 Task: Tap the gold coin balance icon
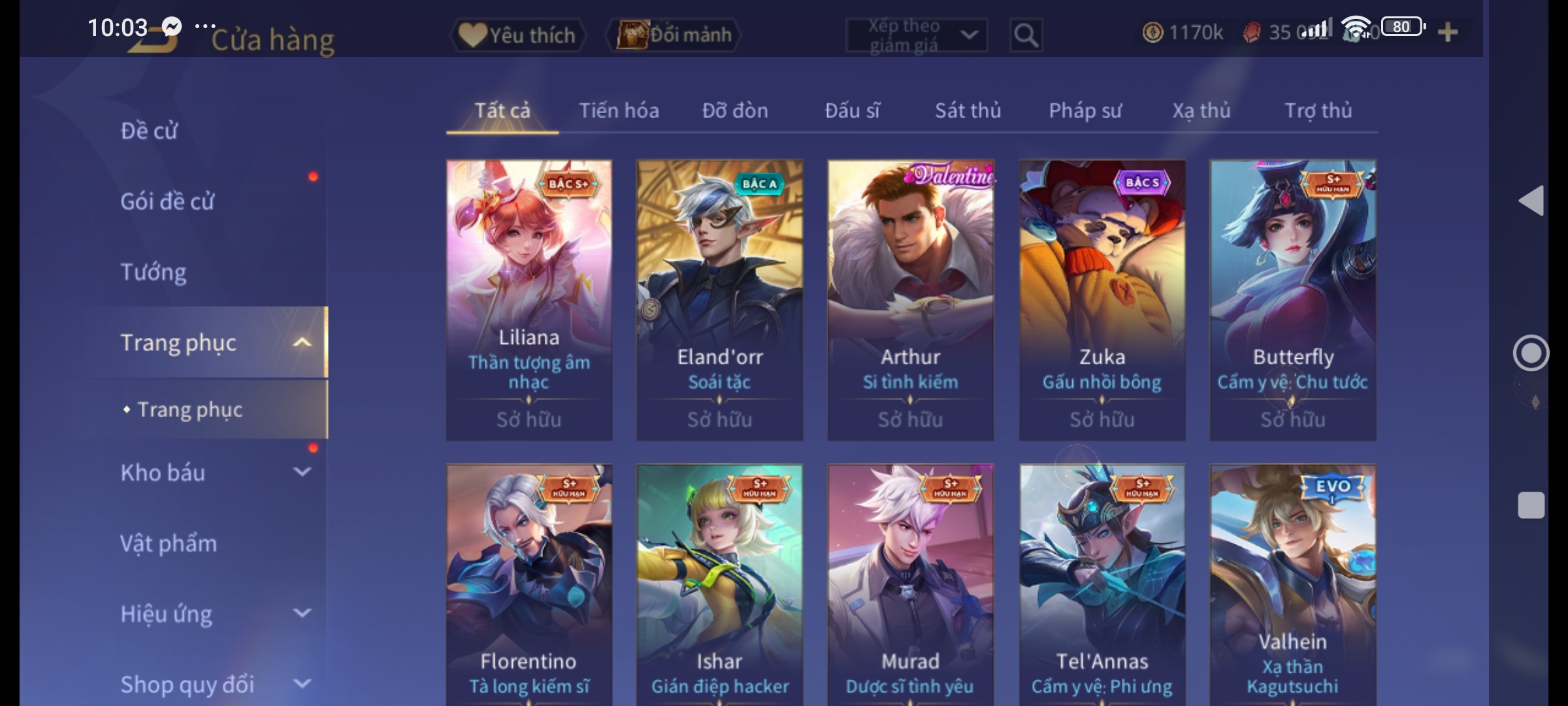pyautogui.click(x=1153, y=32)
